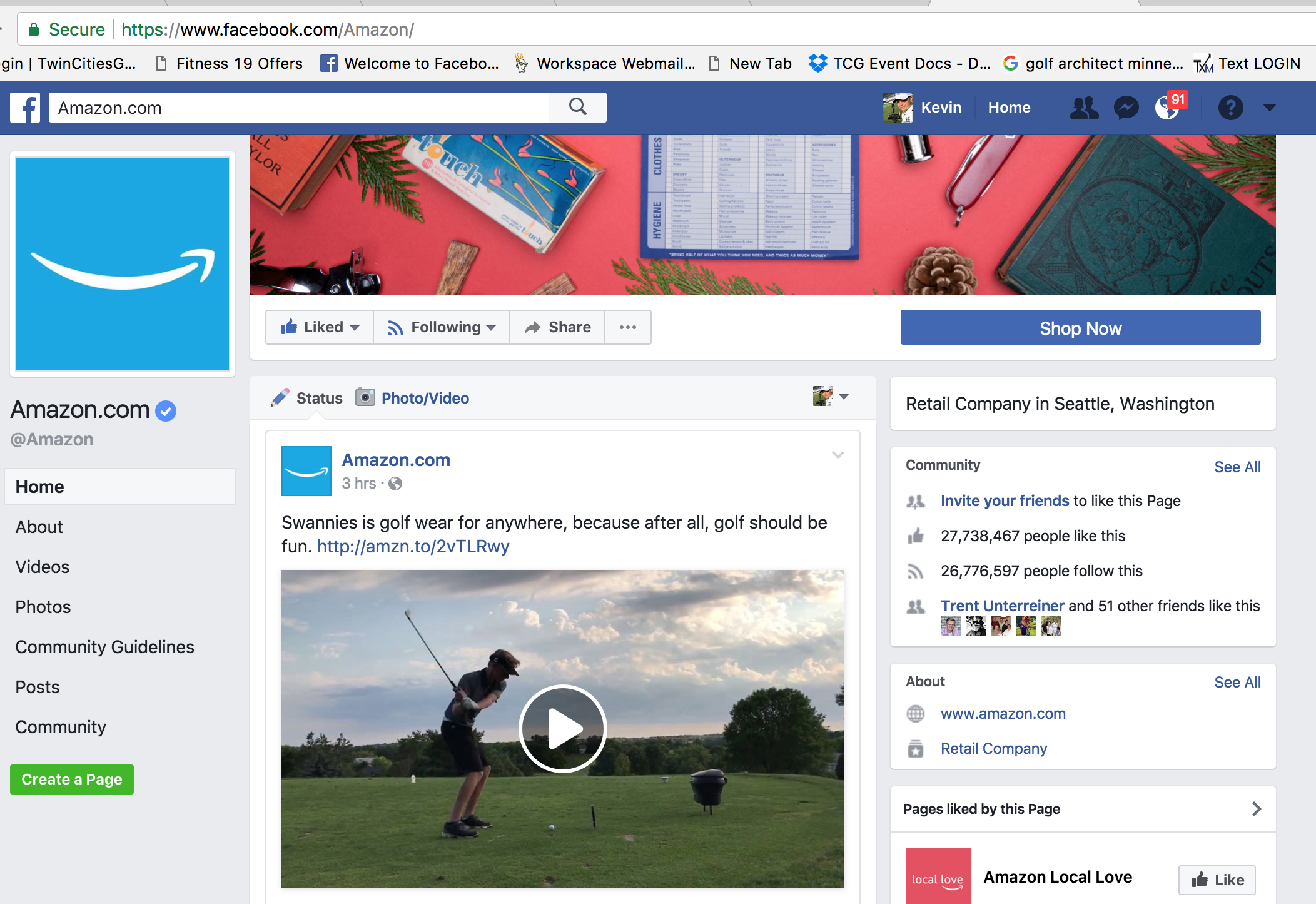1316x904 pixels.
Task: Expand Pages liked by this Page chevron
Action: tap(1257, 809)
